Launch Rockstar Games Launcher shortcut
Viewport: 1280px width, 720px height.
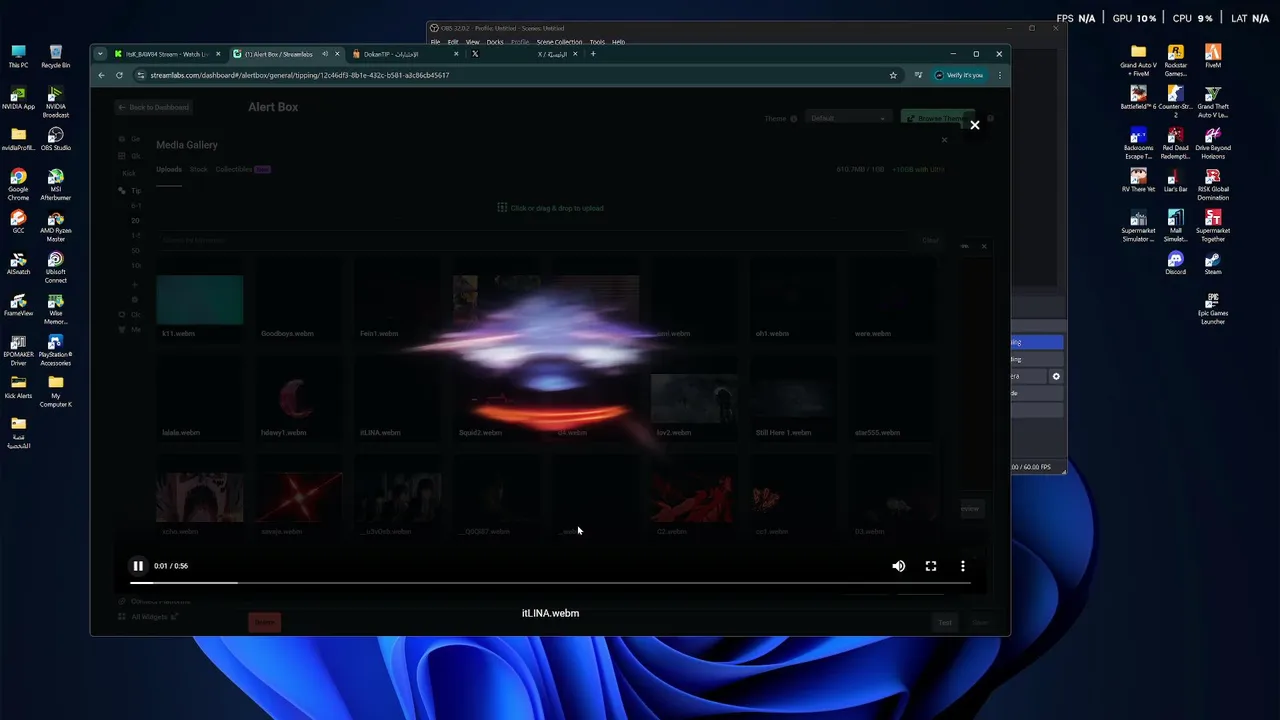pos(1176,60)
